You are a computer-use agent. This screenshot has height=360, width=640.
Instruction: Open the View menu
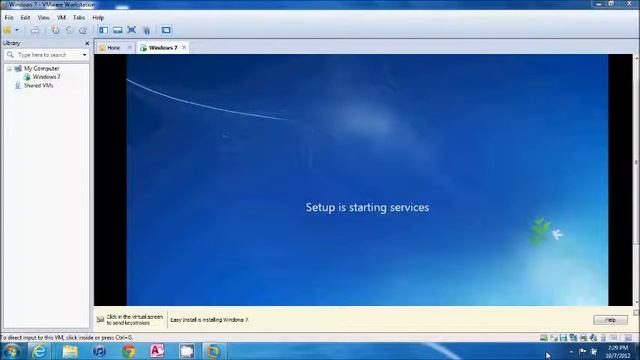pyautogui.click(x=43, y=18)
